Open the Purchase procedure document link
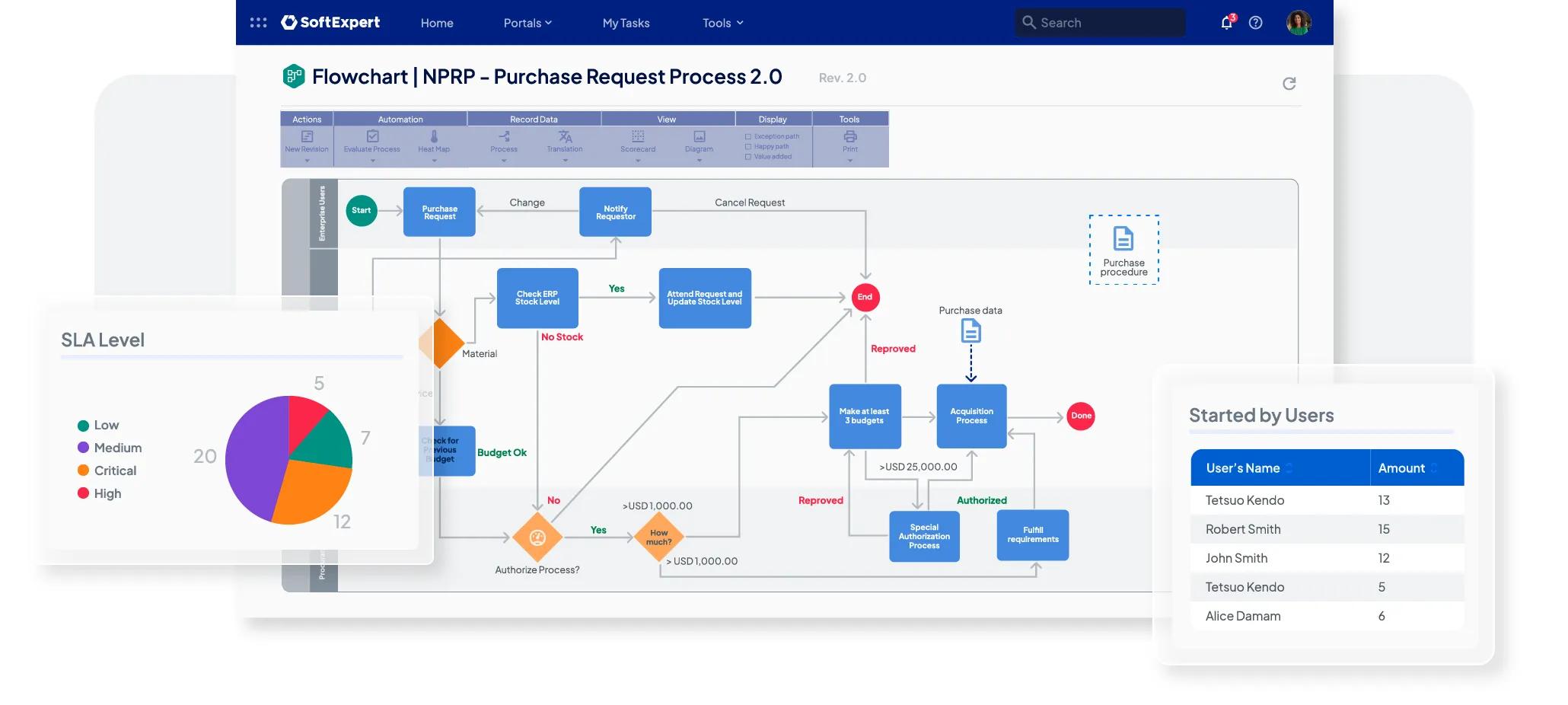The image size is (1568, 705). [x=1123, y=250]
